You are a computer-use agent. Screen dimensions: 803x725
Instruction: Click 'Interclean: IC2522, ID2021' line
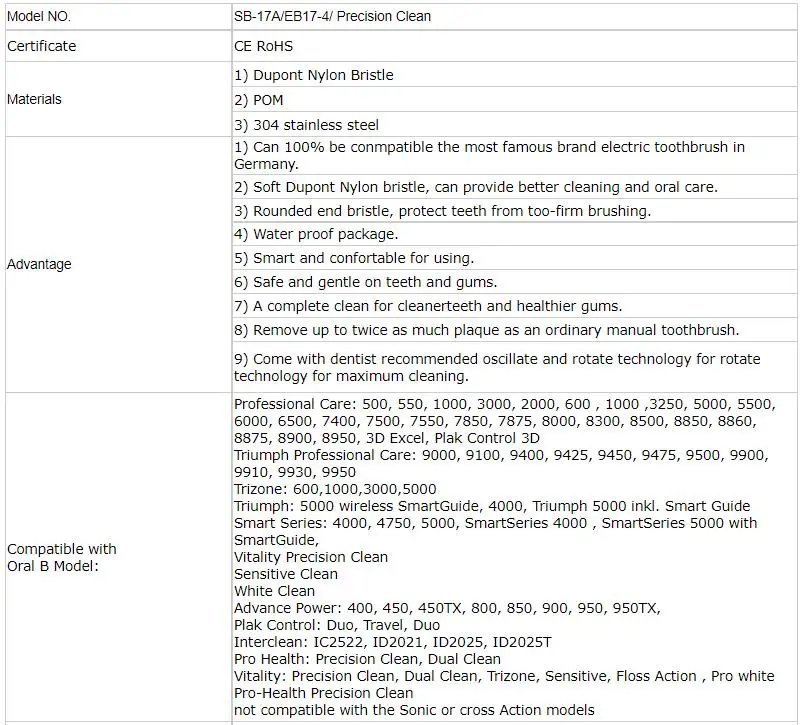[x=393, y=642]
